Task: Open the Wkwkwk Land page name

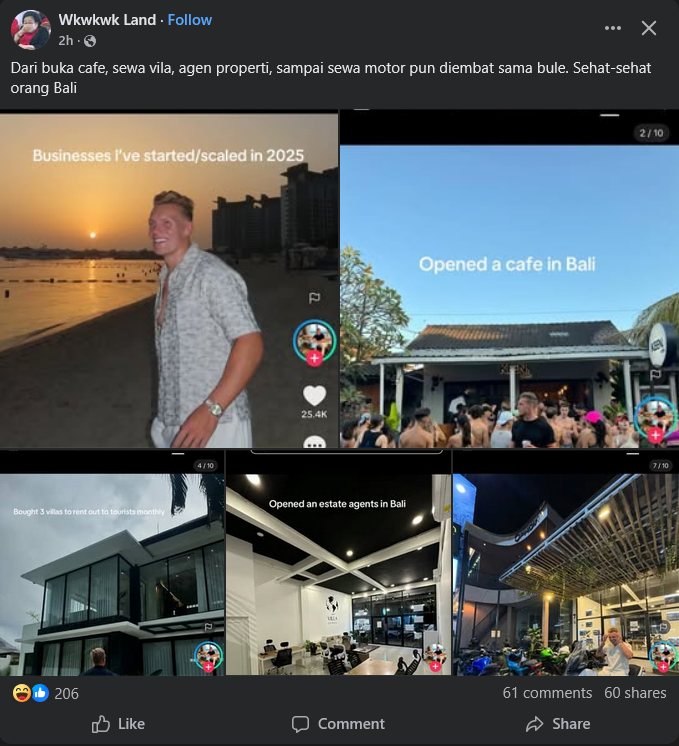Action: [107, 20]
